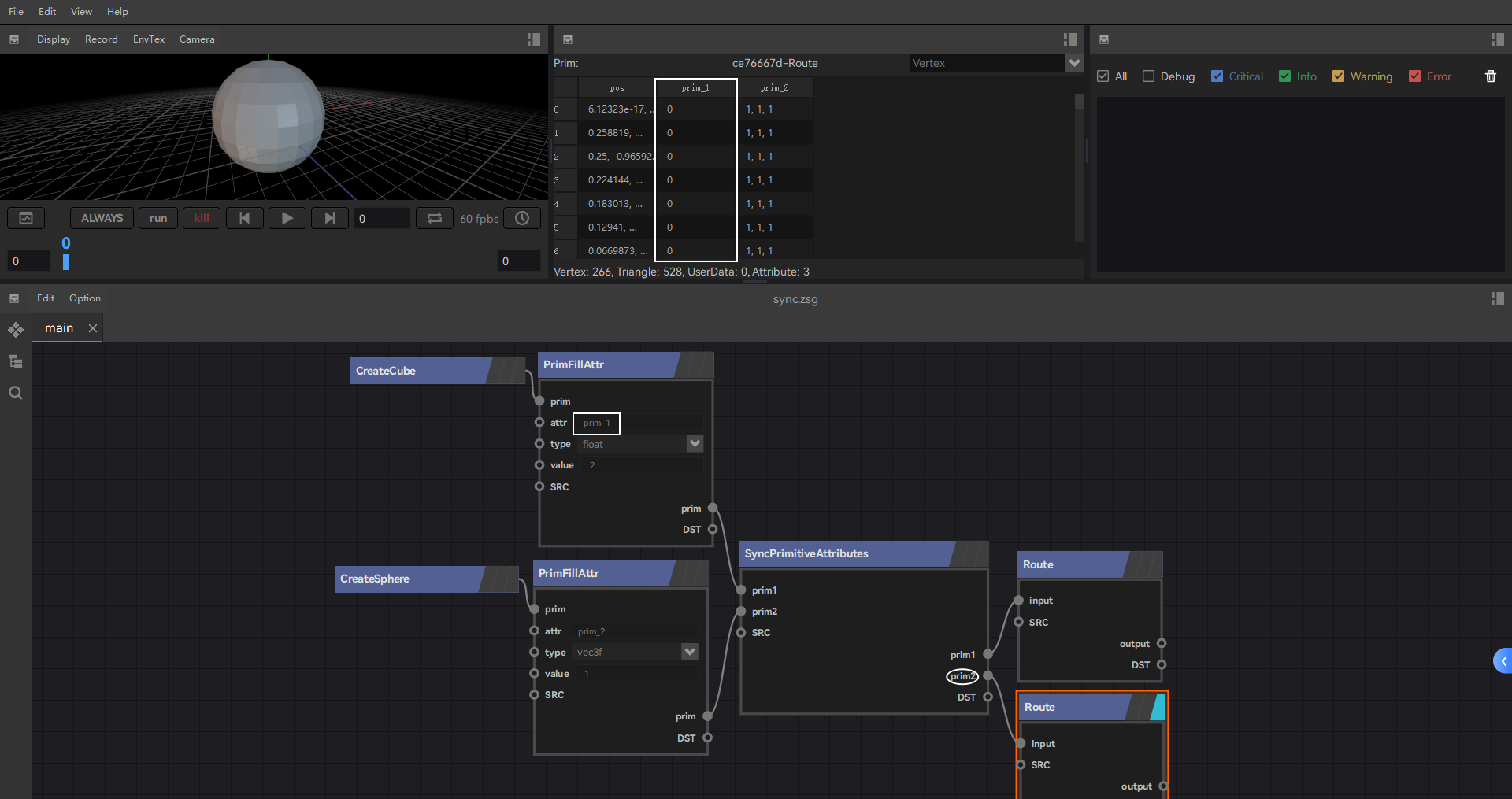The image size is (1512, 799).
Task: Open the node editor Edit menu
Action: pyautogui.click(x=46, y=298)
